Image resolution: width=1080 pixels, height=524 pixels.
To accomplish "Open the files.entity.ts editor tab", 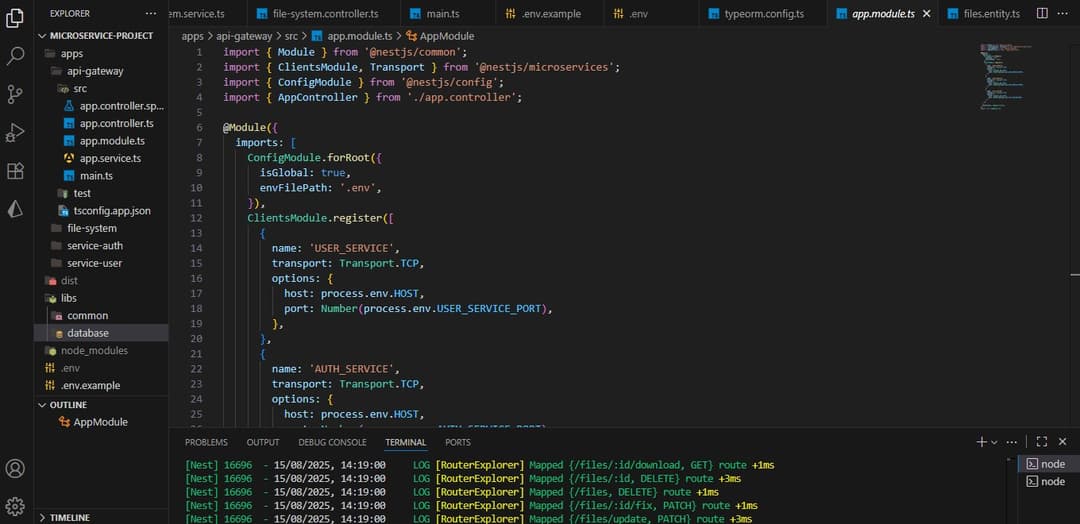I will (984, 13).
